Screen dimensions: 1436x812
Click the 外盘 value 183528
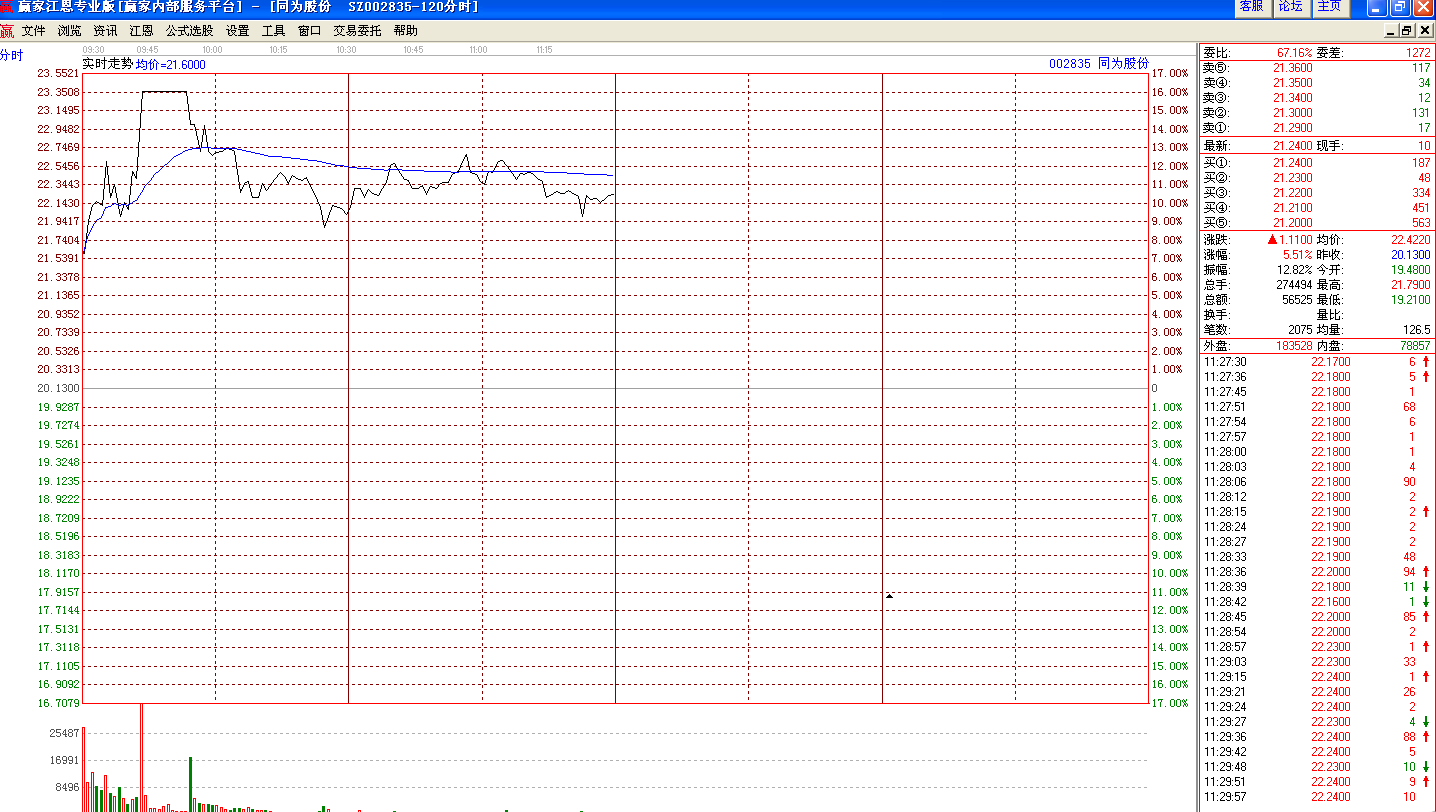coord(1294,346)
